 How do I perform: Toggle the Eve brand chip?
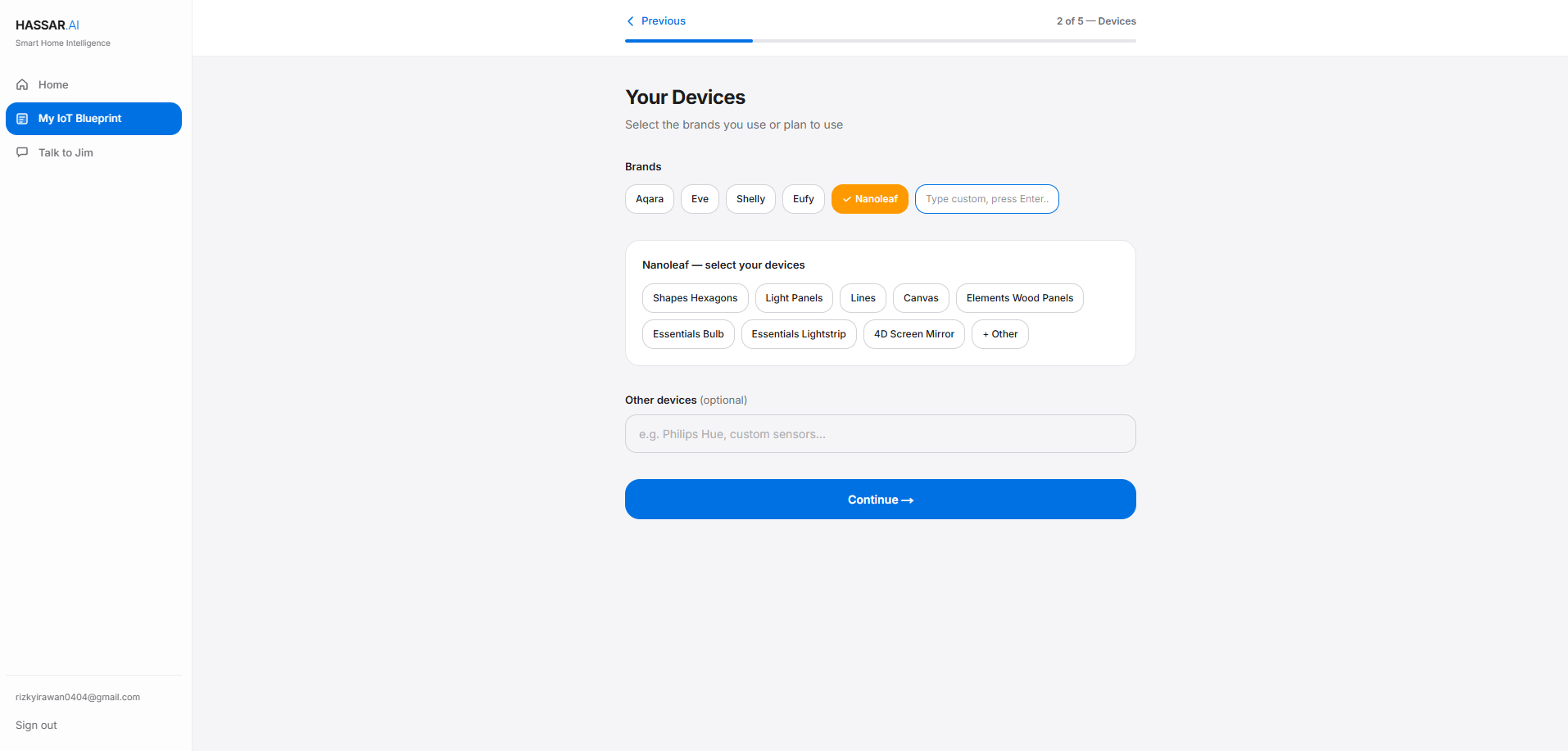(700, 199)
